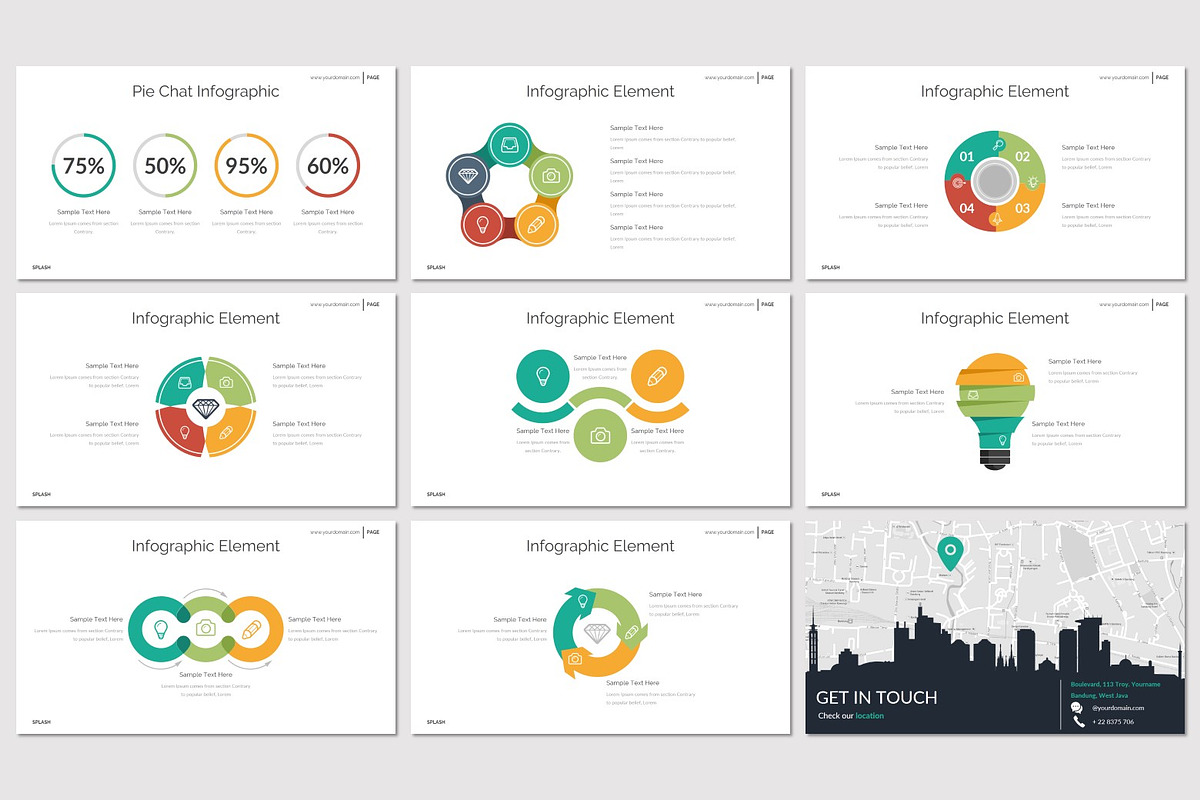The image size is (1200, 800).
Task: Select the 95% progress ring
Action: 246,165
